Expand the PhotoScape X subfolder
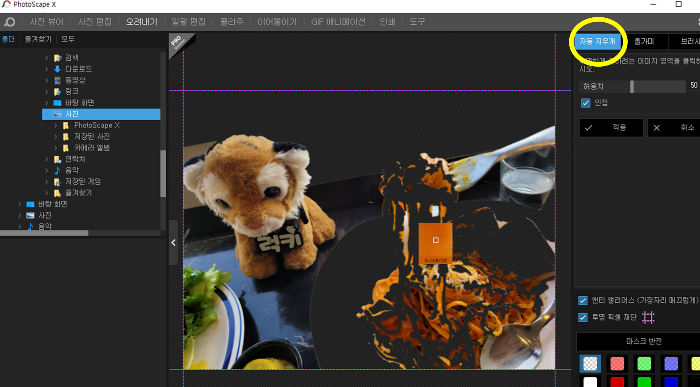This screenshot has height=387, width=700. pos(56,125)
